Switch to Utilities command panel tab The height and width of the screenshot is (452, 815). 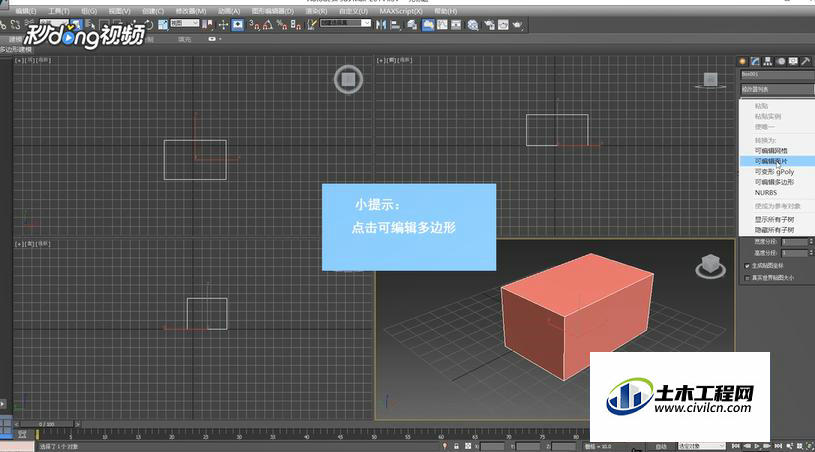pyautogui.click(x=806, y=61)
